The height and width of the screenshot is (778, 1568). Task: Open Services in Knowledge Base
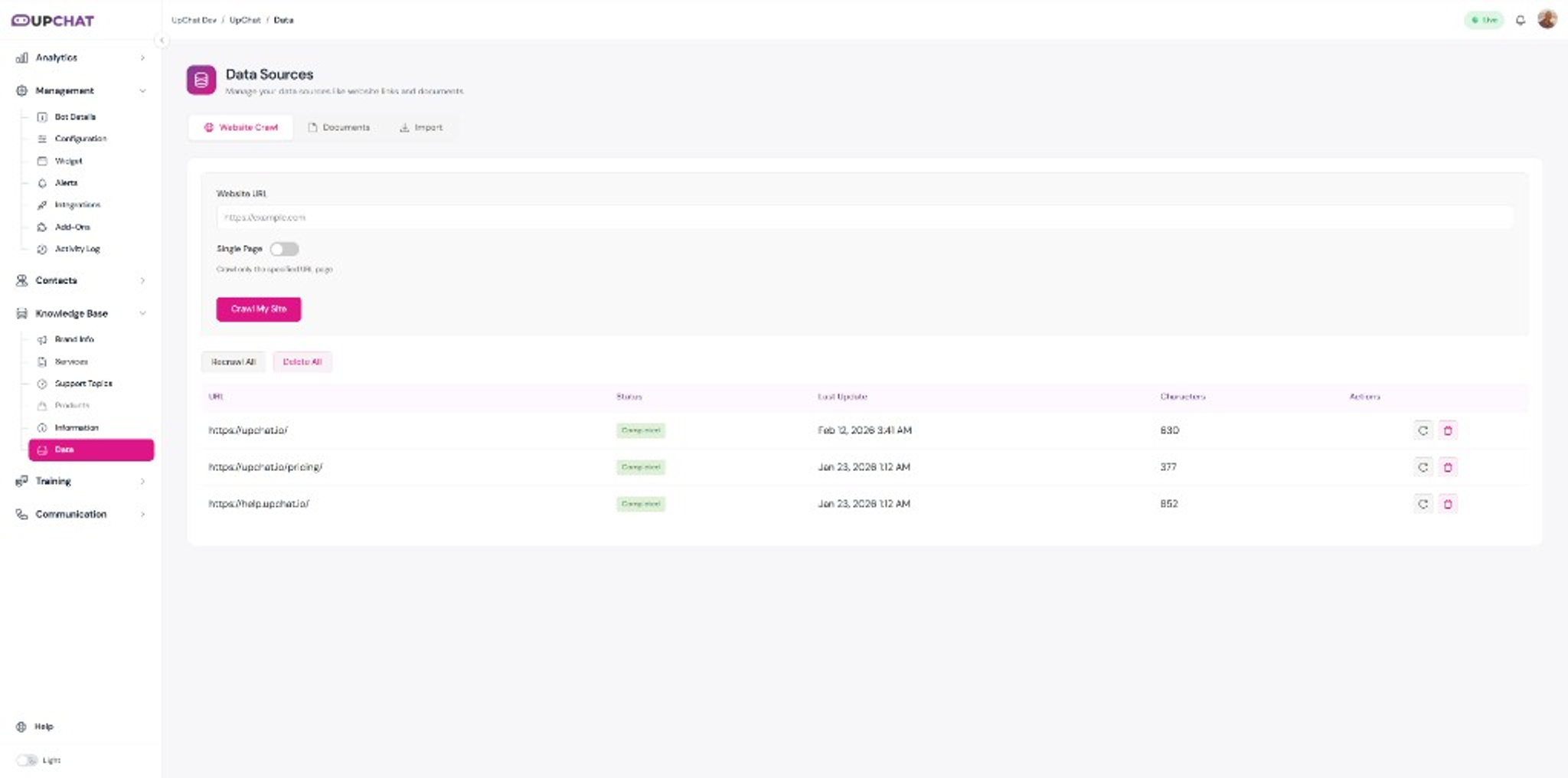coord(71,361)
